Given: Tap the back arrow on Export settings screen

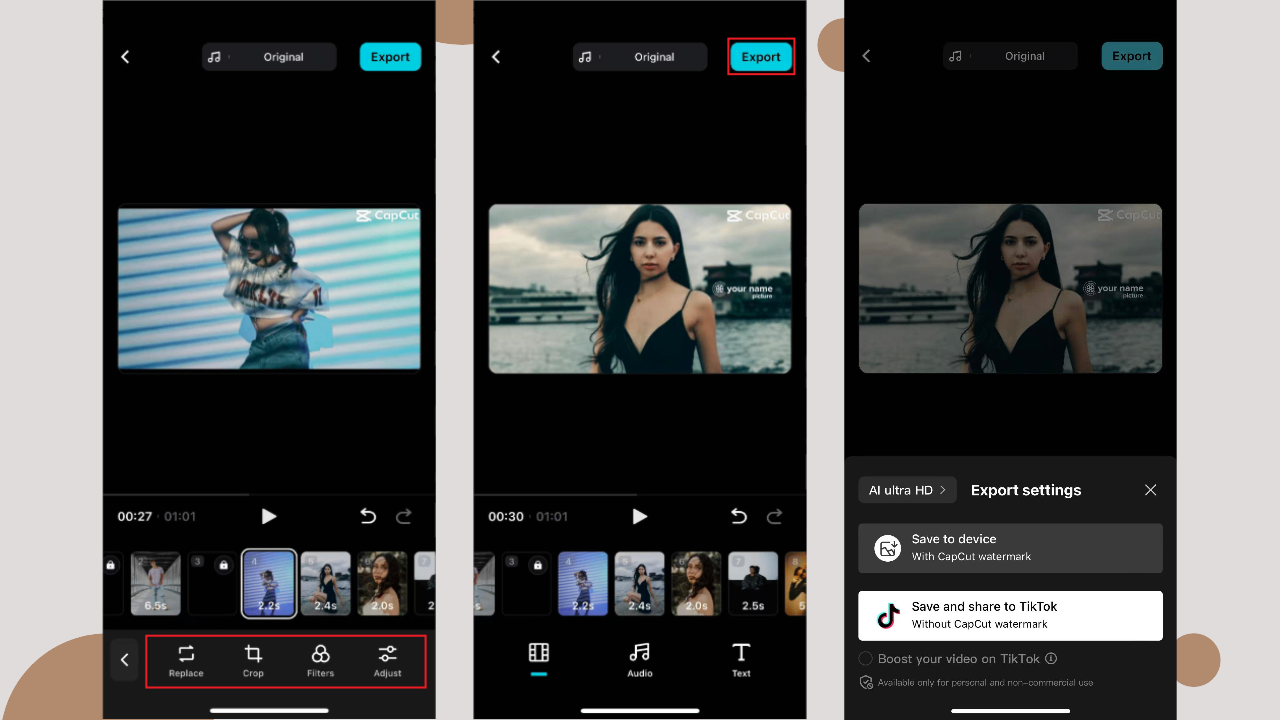Looking at the screenshot, I should (866, 56).
